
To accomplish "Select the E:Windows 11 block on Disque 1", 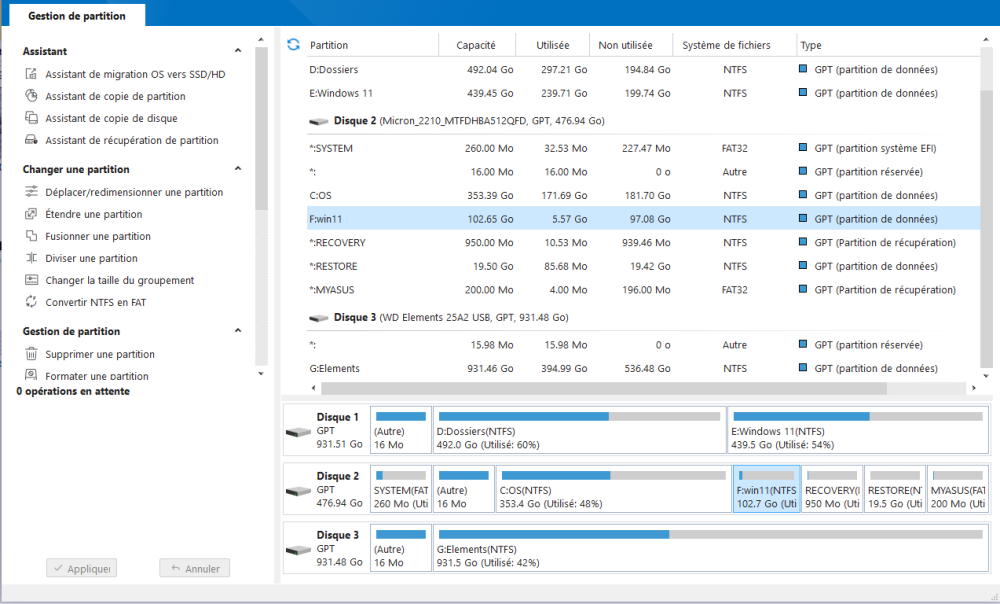I will [858, 430].
